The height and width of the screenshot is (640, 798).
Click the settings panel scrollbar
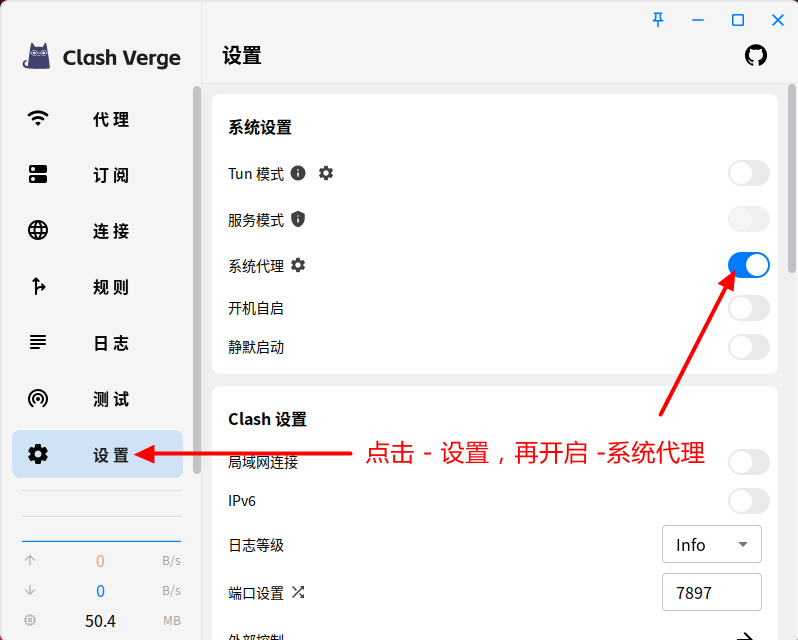tap(792, 178)
